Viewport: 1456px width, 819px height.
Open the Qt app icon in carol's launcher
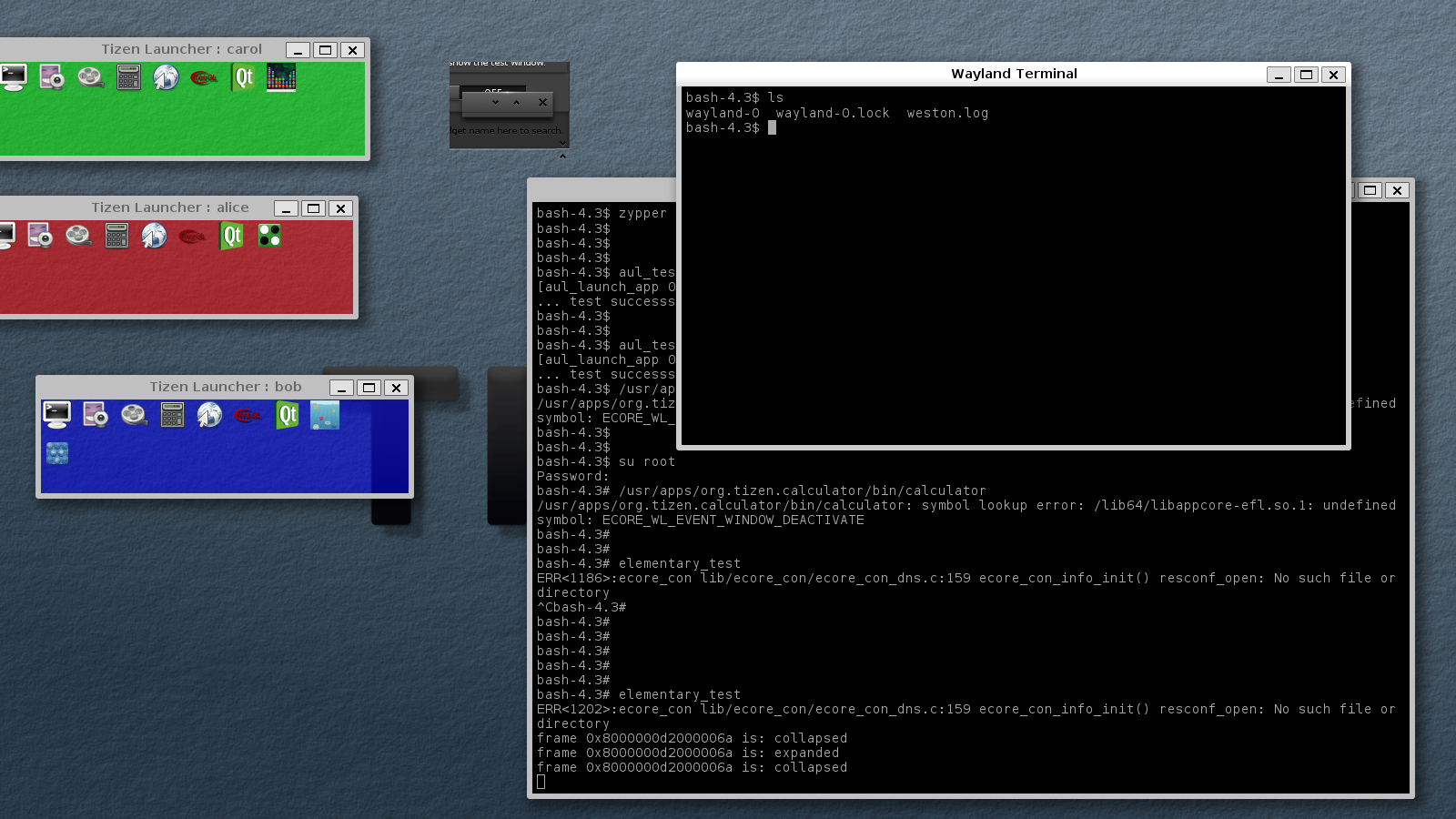click(x=243, y=77)
